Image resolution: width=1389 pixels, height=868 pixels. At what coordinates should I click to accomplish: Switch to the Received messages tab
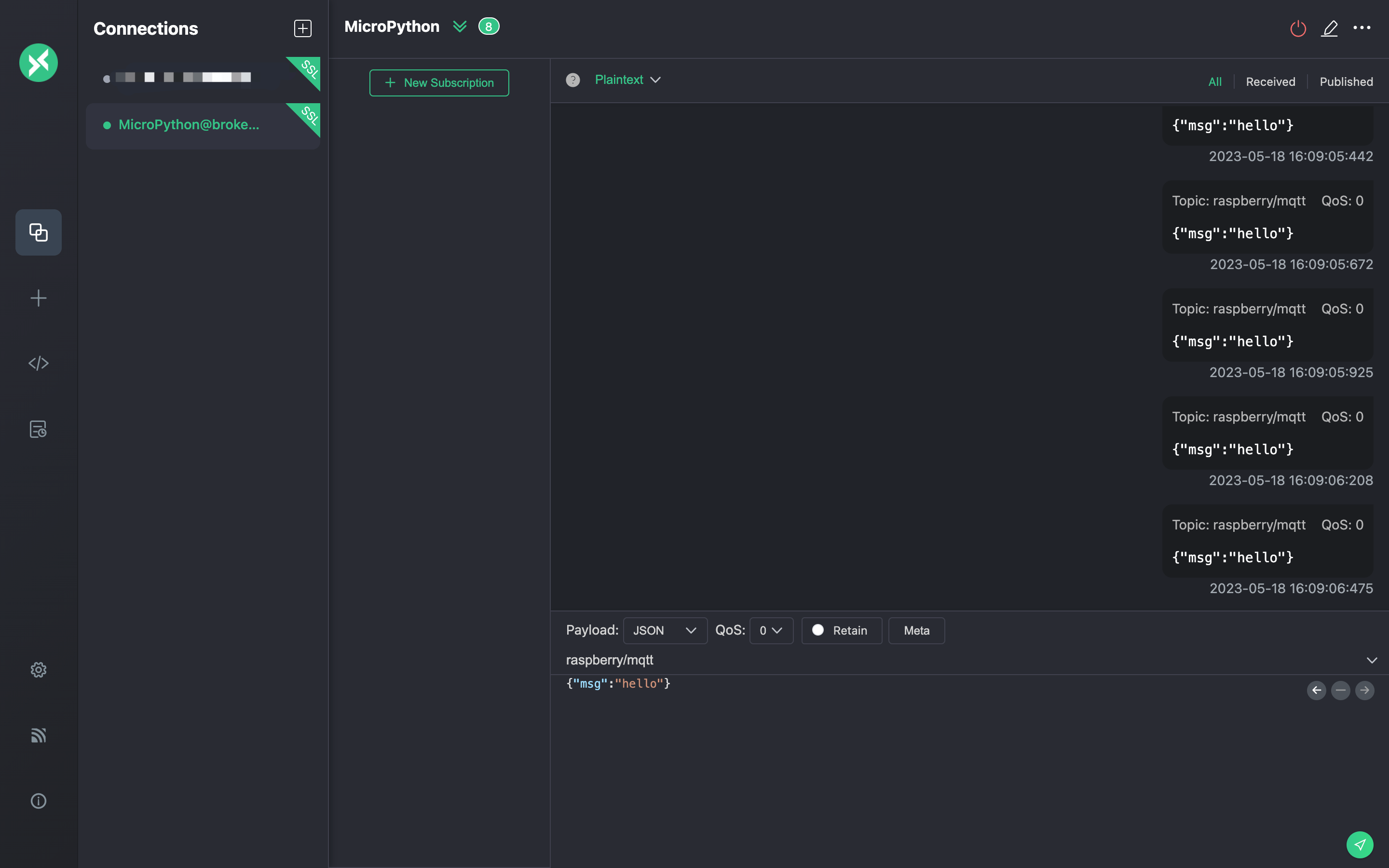(x=1270, y=81)
